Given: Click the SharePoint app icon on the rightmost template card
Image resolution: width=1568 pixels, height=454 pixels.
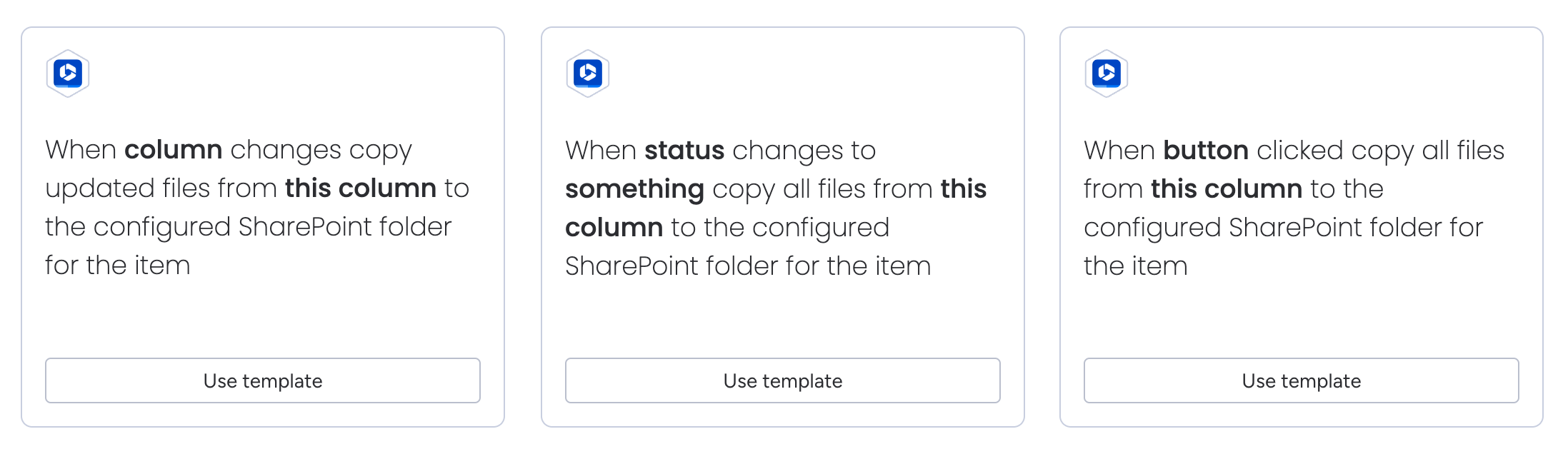Looking at the screenshot, I should pos(1107,73).
